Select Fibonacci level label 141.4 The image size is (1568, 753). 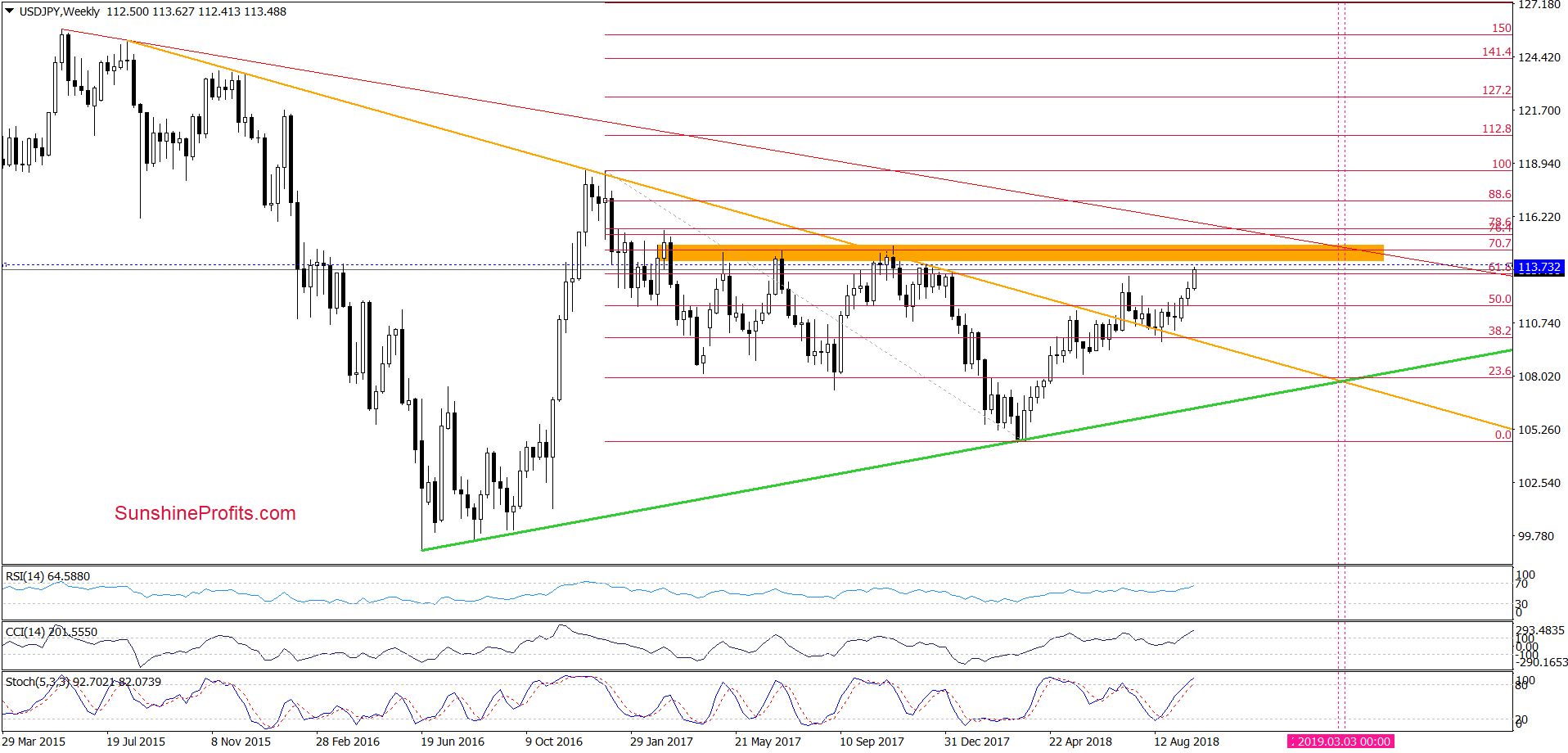1497,52
